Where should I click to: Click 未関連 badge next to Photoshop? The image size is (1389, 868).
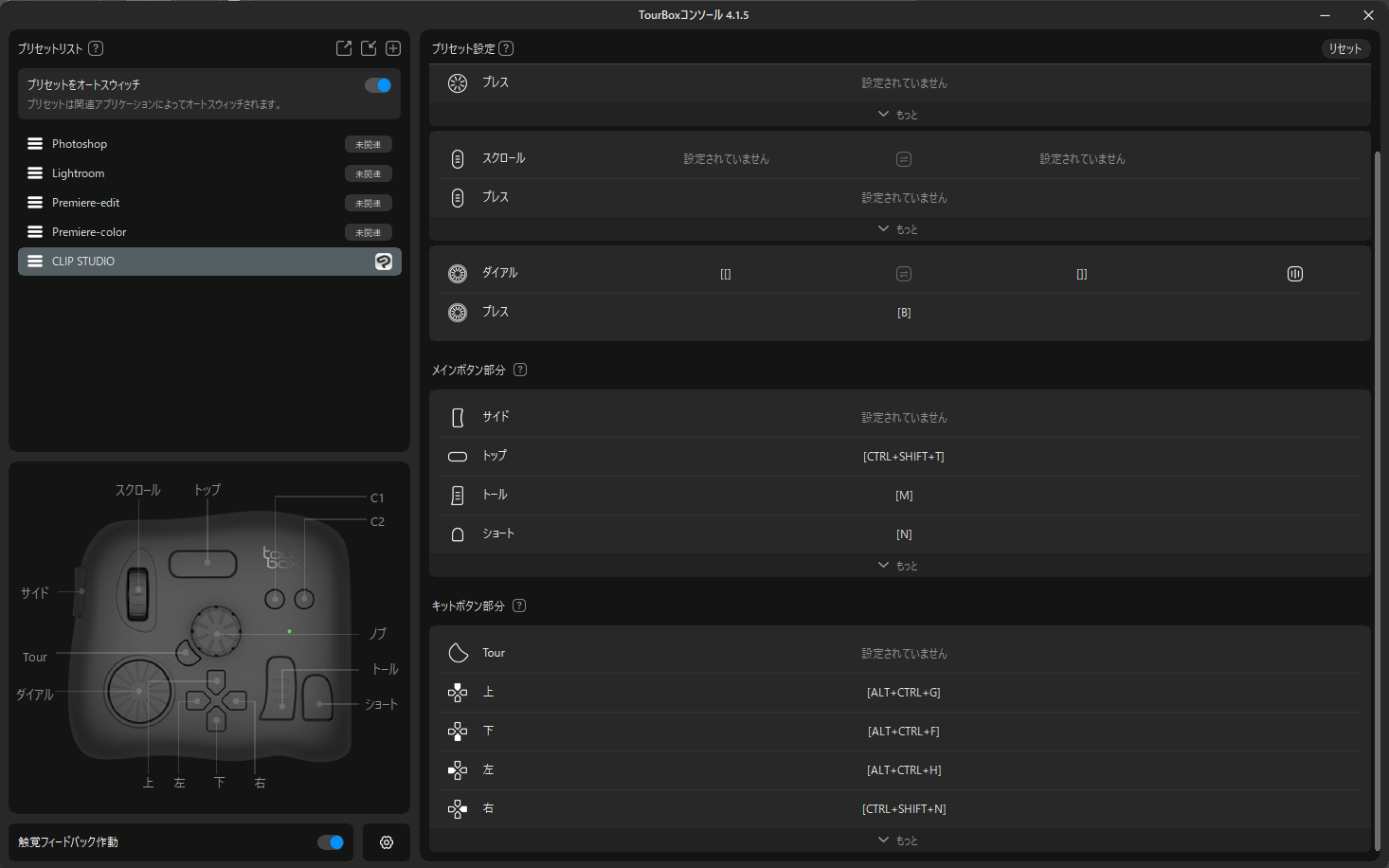[369, 145]
